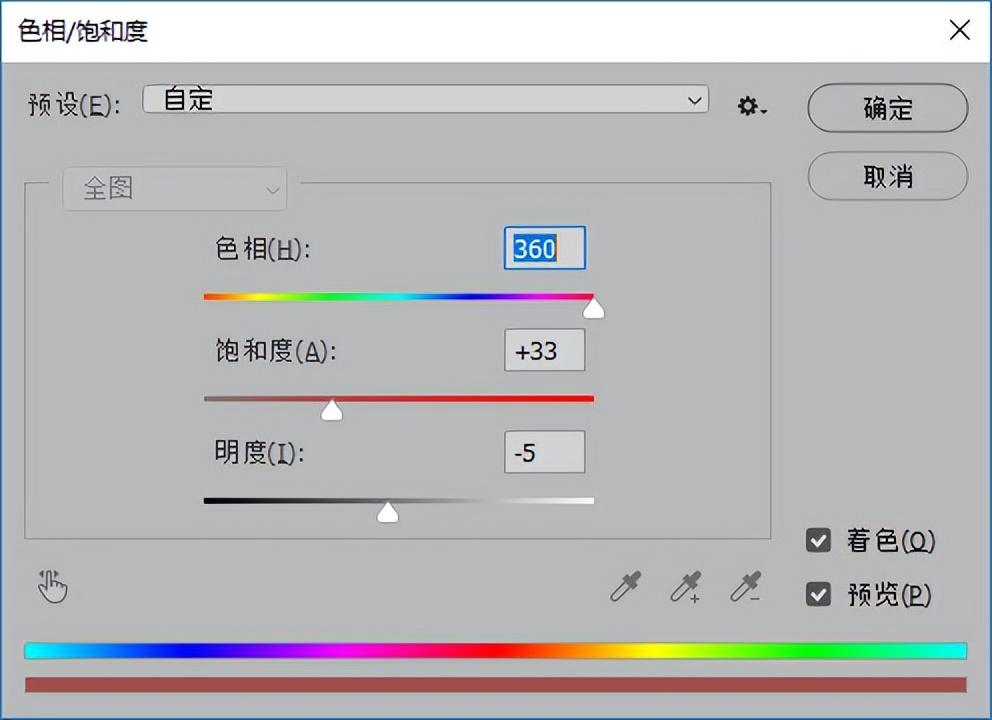
Task: Cancel using the 取消 button
Action: 888,176
